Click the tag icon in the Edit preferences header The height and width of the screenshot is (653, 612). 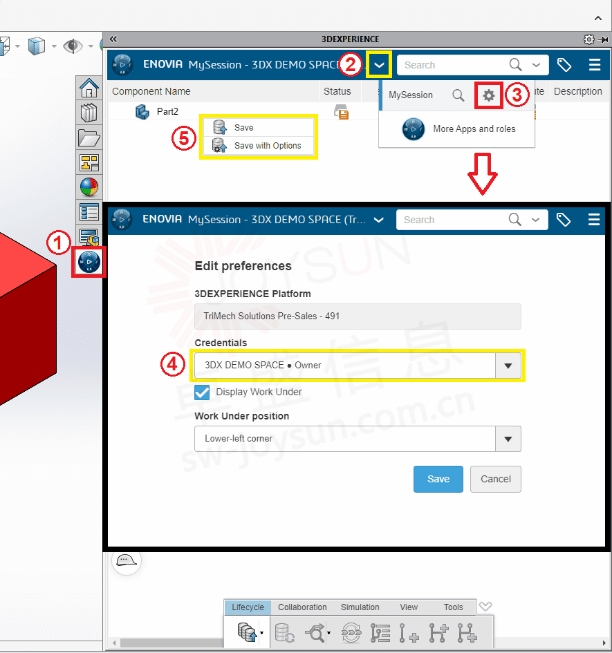pos(563,219)
